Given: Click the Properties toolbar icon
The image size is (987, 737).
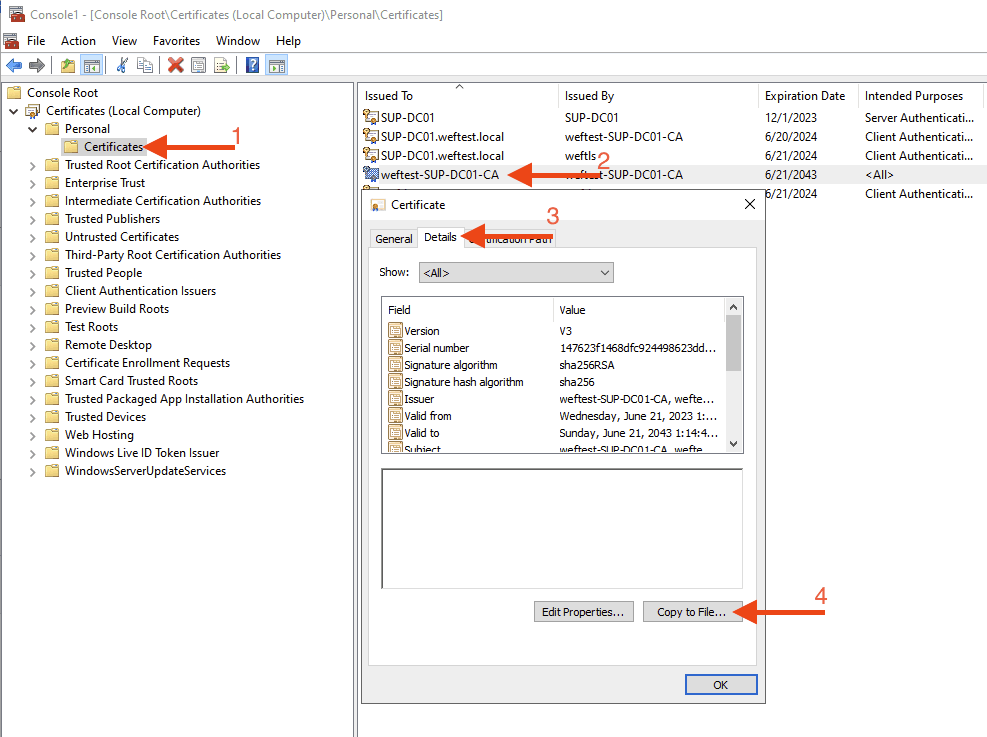Looking at the screenshot, I should [x=198, y=65].
